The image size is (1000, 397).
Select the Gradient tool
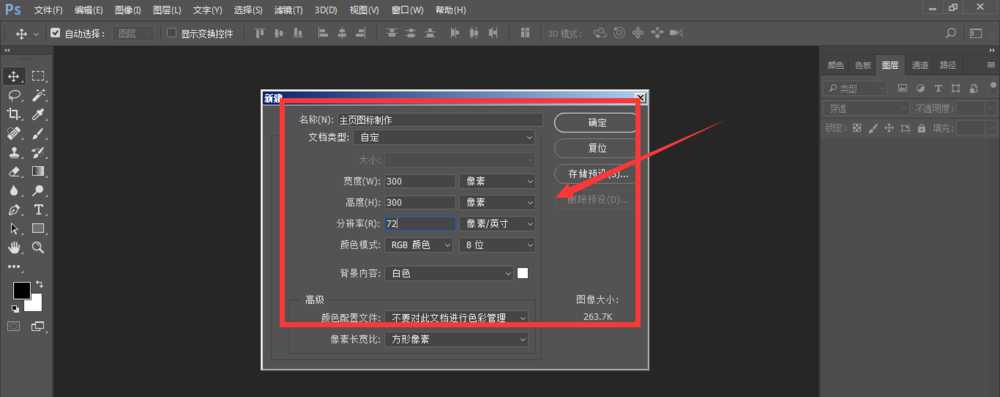38,172
